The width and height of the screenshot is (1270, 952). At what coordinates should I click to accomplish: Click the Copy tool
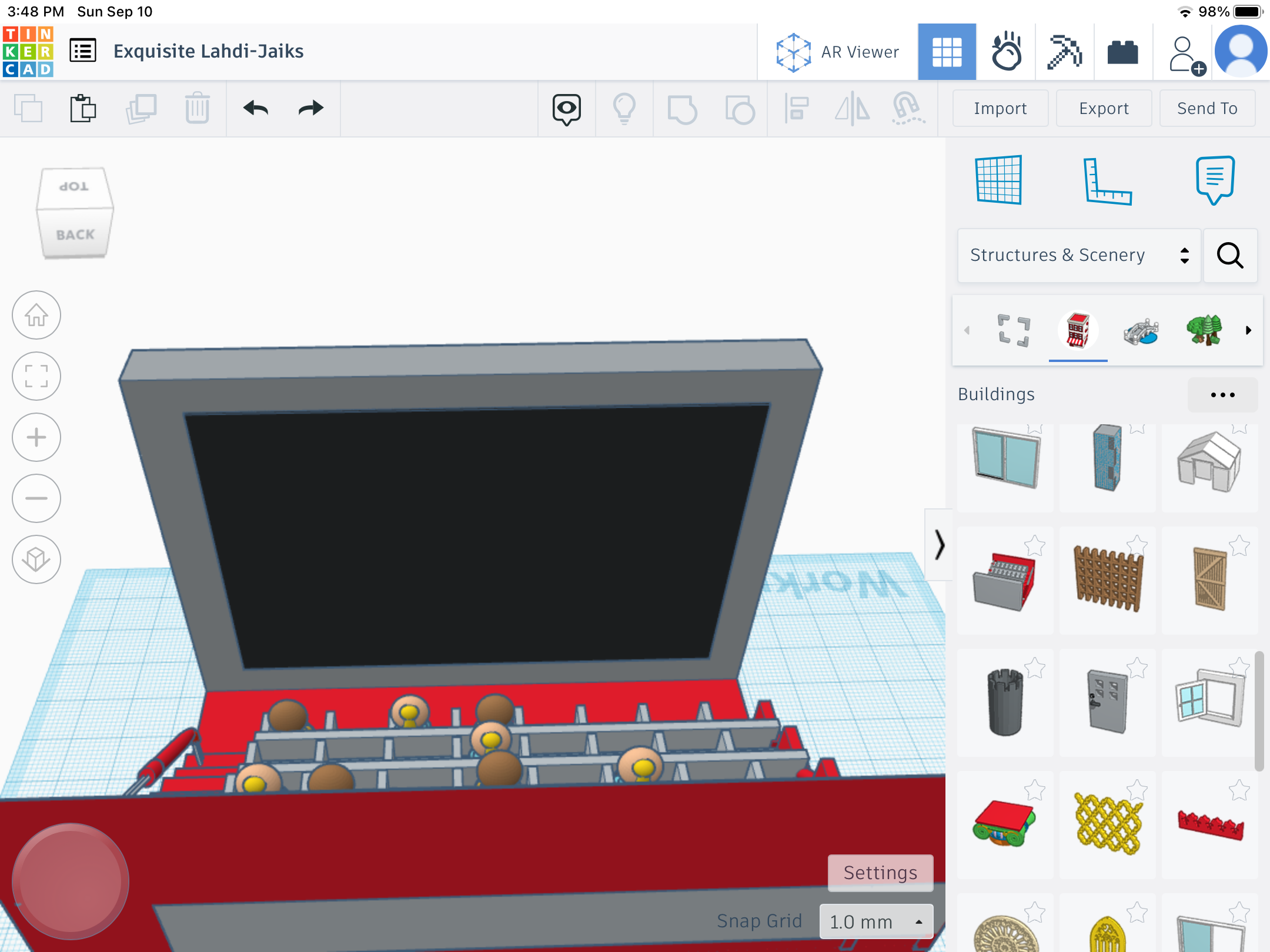28,109
